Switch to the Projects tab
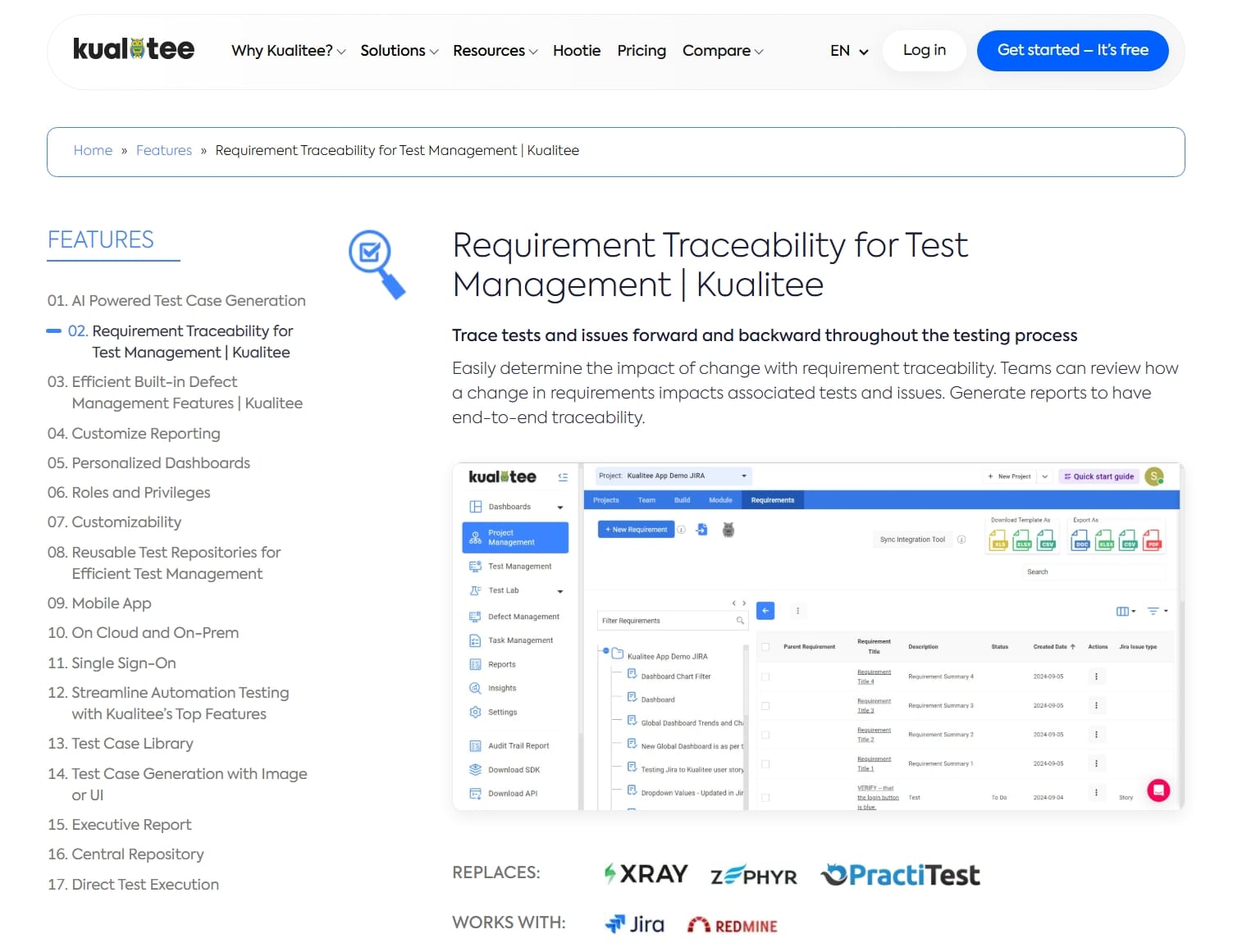Screen dimensions: 1233x952 [x=606, y=500]
